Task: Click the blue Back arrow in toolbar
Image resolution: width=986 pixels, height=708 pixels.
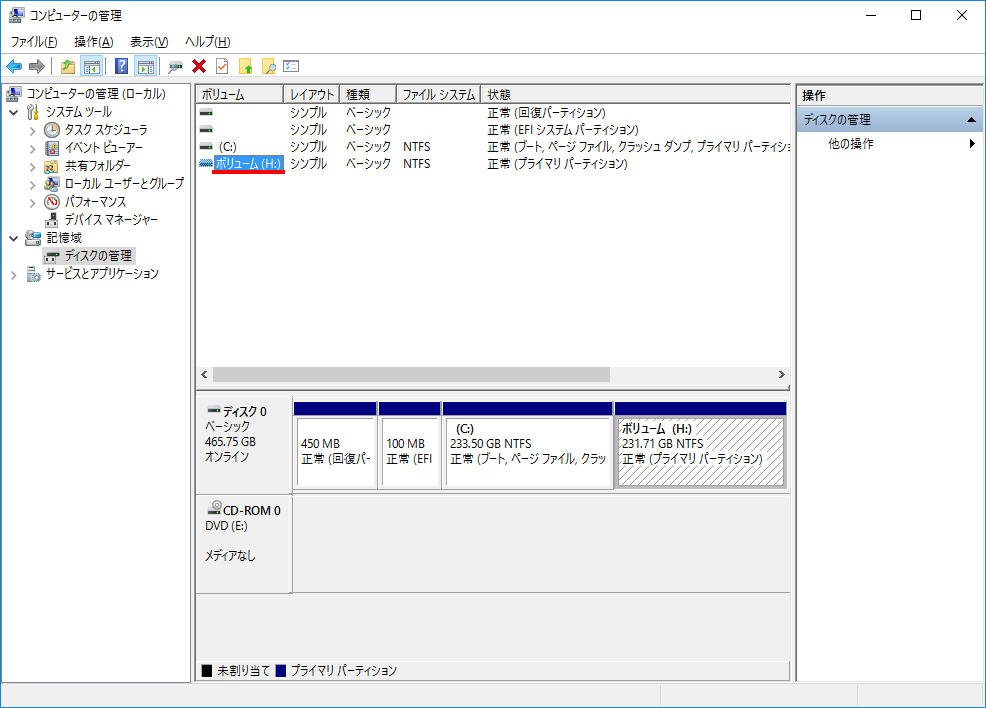Action: click(14, 66)
